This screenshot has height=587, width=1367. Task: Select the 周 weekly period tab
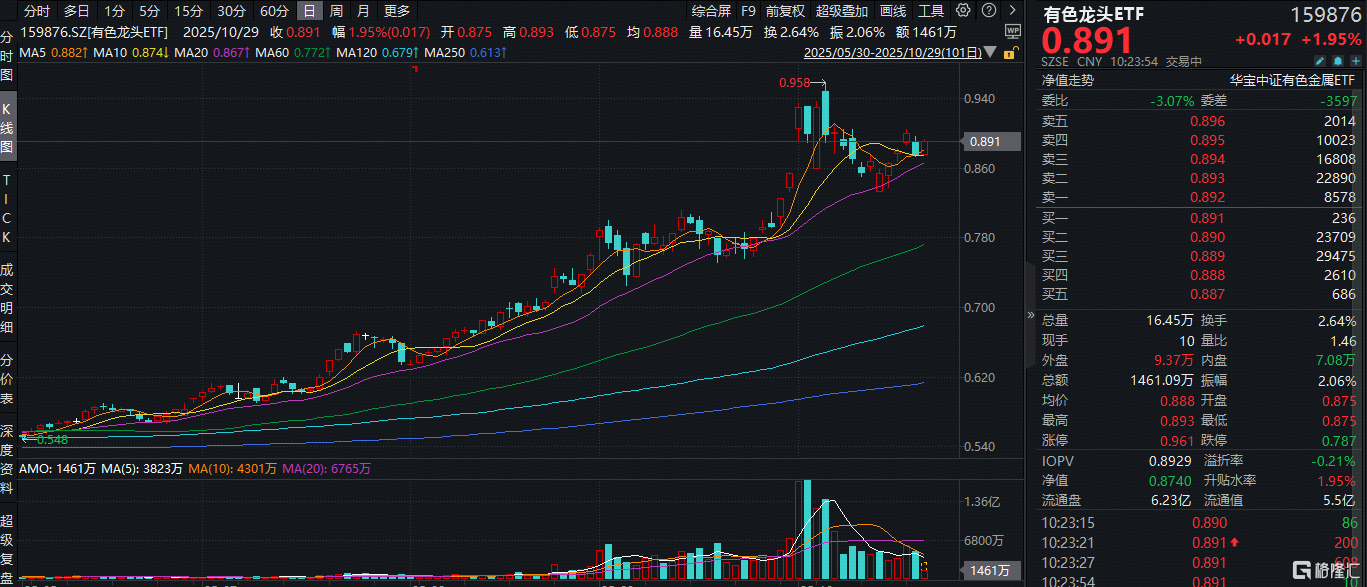pyautogui.click(x=336, y=11)
